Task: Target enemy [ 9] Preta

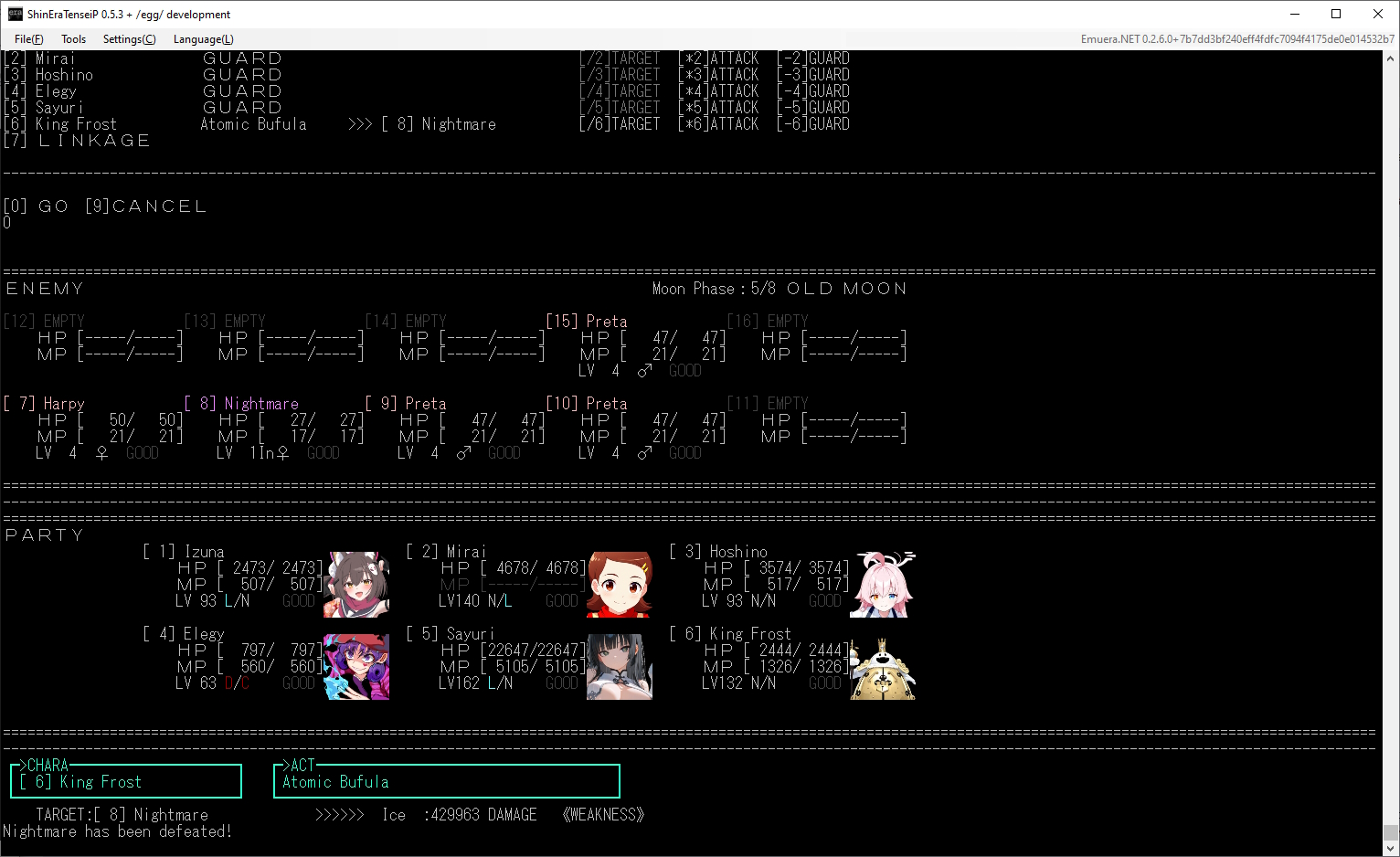Action: (x=406, y=404)
